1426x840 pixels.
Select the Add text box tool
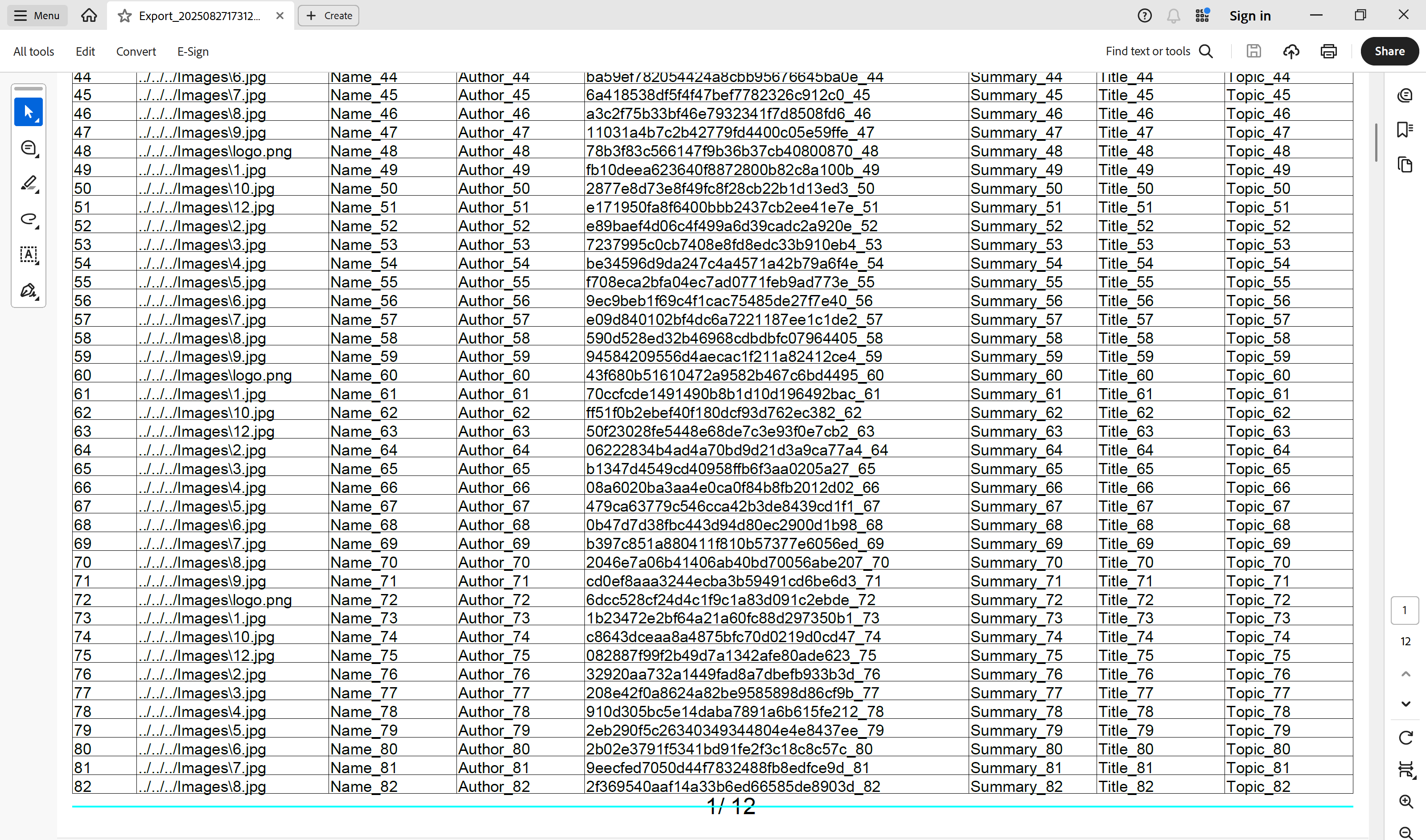[x=28, y=255]
